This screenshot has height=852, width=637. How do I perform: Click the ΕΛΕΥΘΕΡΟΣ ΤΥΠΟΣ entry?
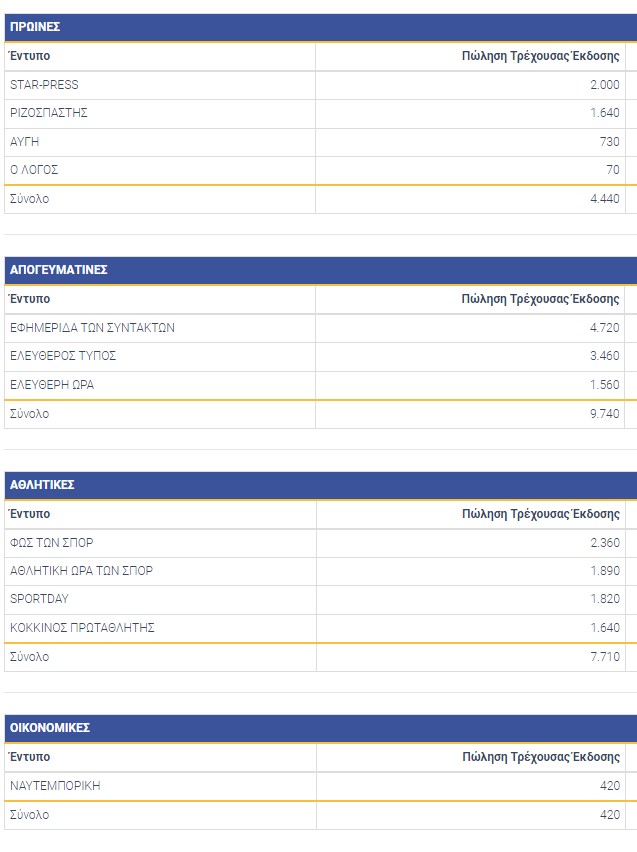63,356
